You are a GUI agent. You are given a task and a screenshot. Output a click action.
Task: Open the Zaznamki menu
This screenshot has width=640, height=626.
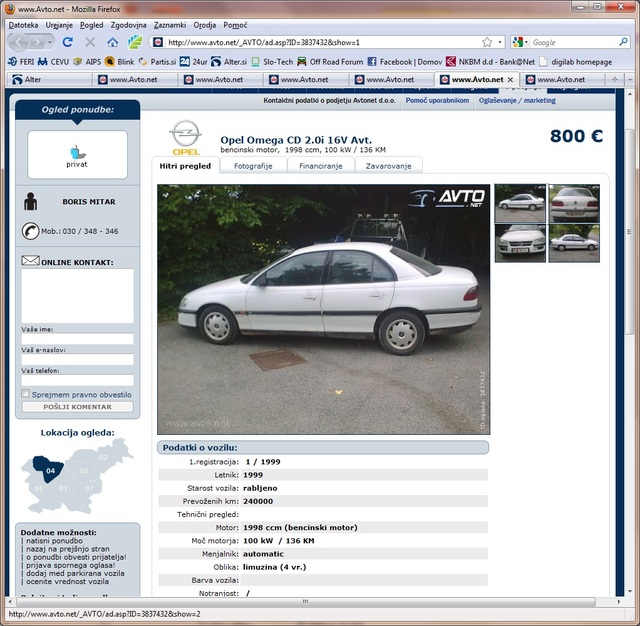click(170, 25)
